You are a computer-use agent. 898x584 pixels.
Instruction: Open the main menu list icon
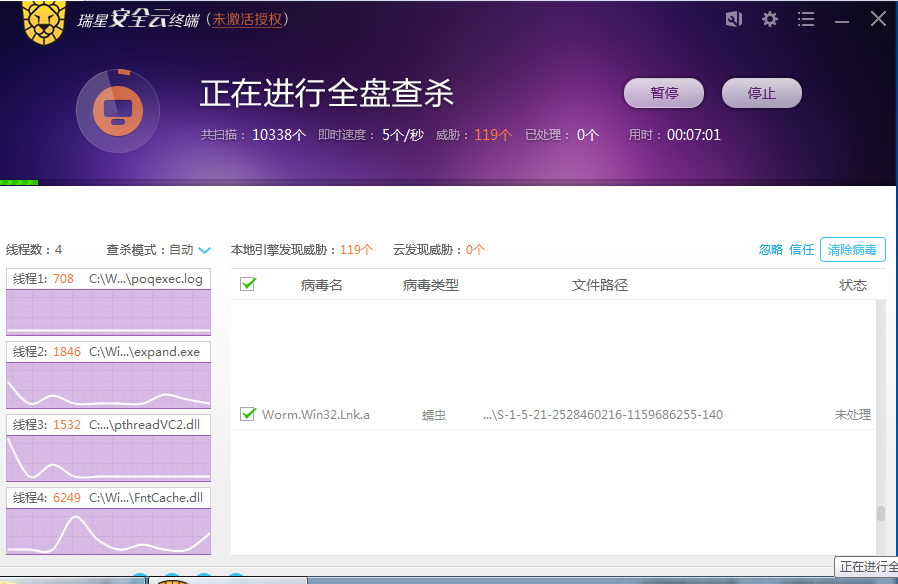pyautogui.click(x=806, y=19)
